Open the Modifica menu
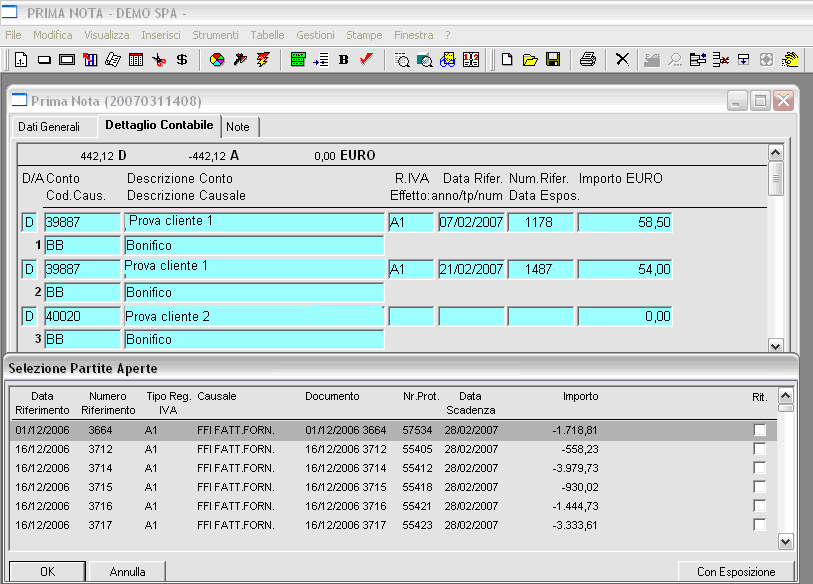The height and width of the screenshot is (584, 813). [52, 35]
